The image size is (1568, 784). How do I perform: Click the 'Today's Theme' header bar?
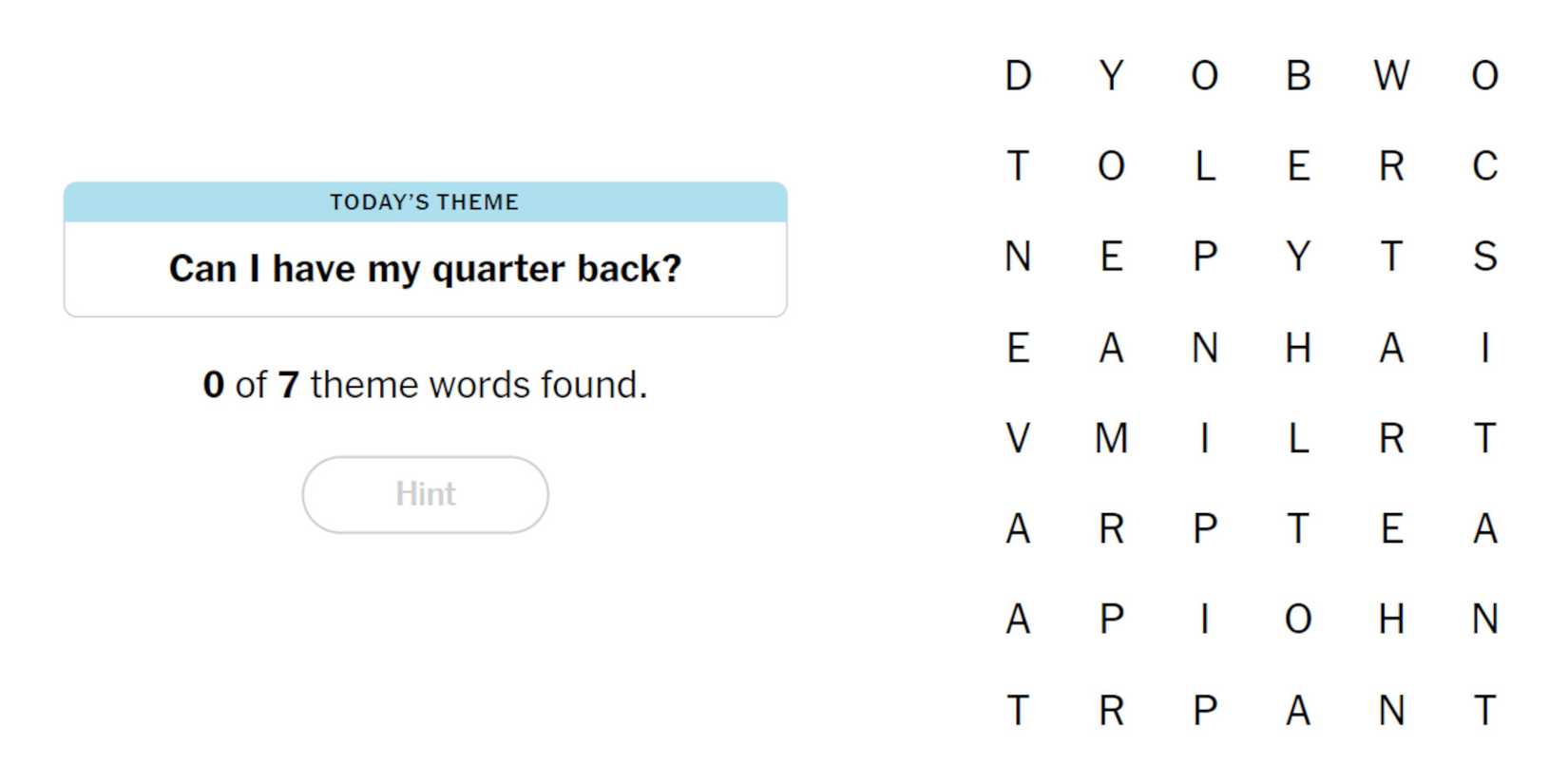pos(425,201)
